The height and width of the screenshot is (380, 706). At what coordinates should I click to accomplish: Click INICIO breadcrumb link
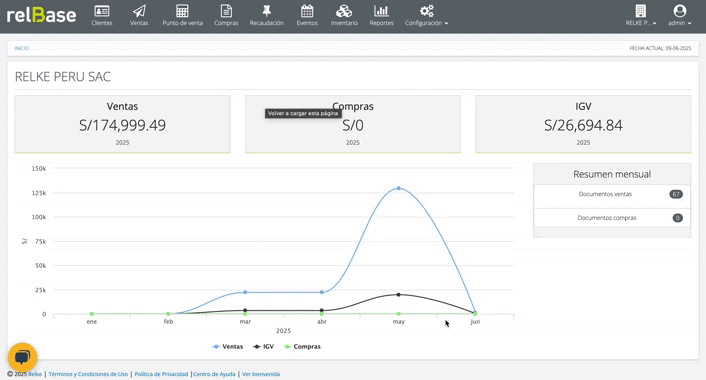coord(22,48)
